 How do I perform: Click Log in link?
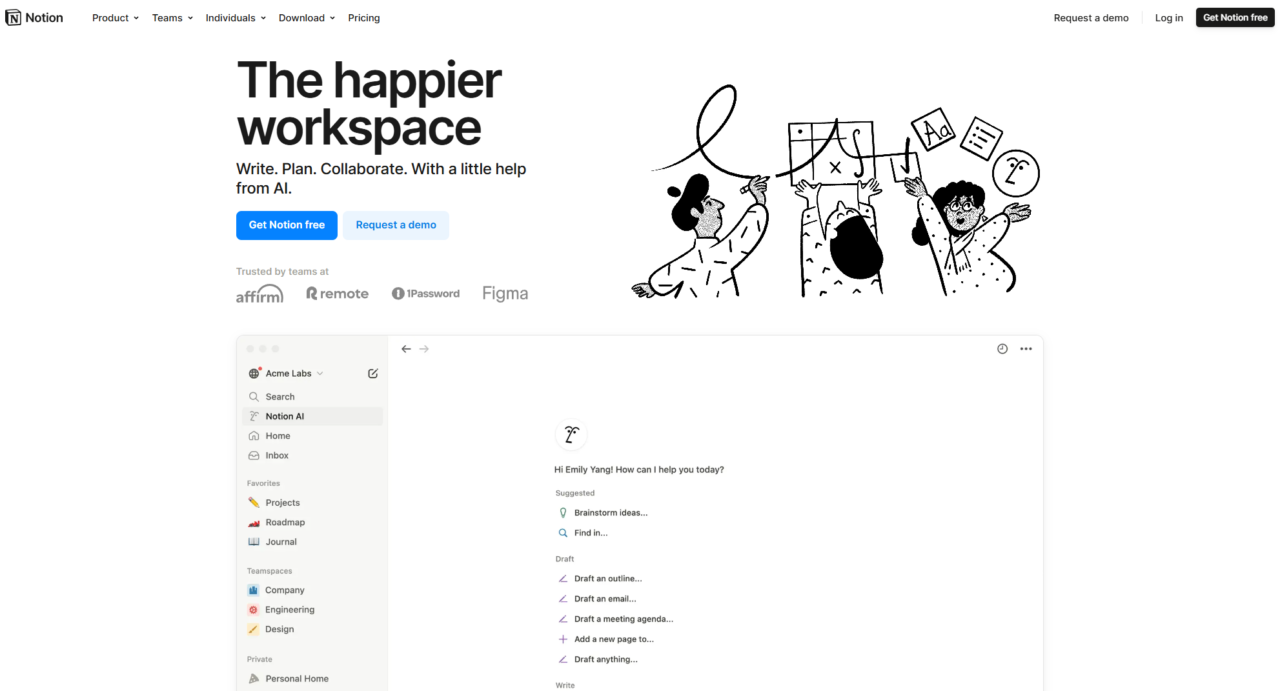1169,18
